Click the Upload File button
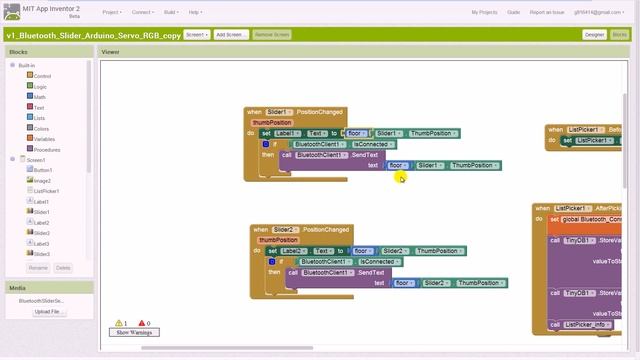This screenshot has width=640, height=360. pos(48,311)
